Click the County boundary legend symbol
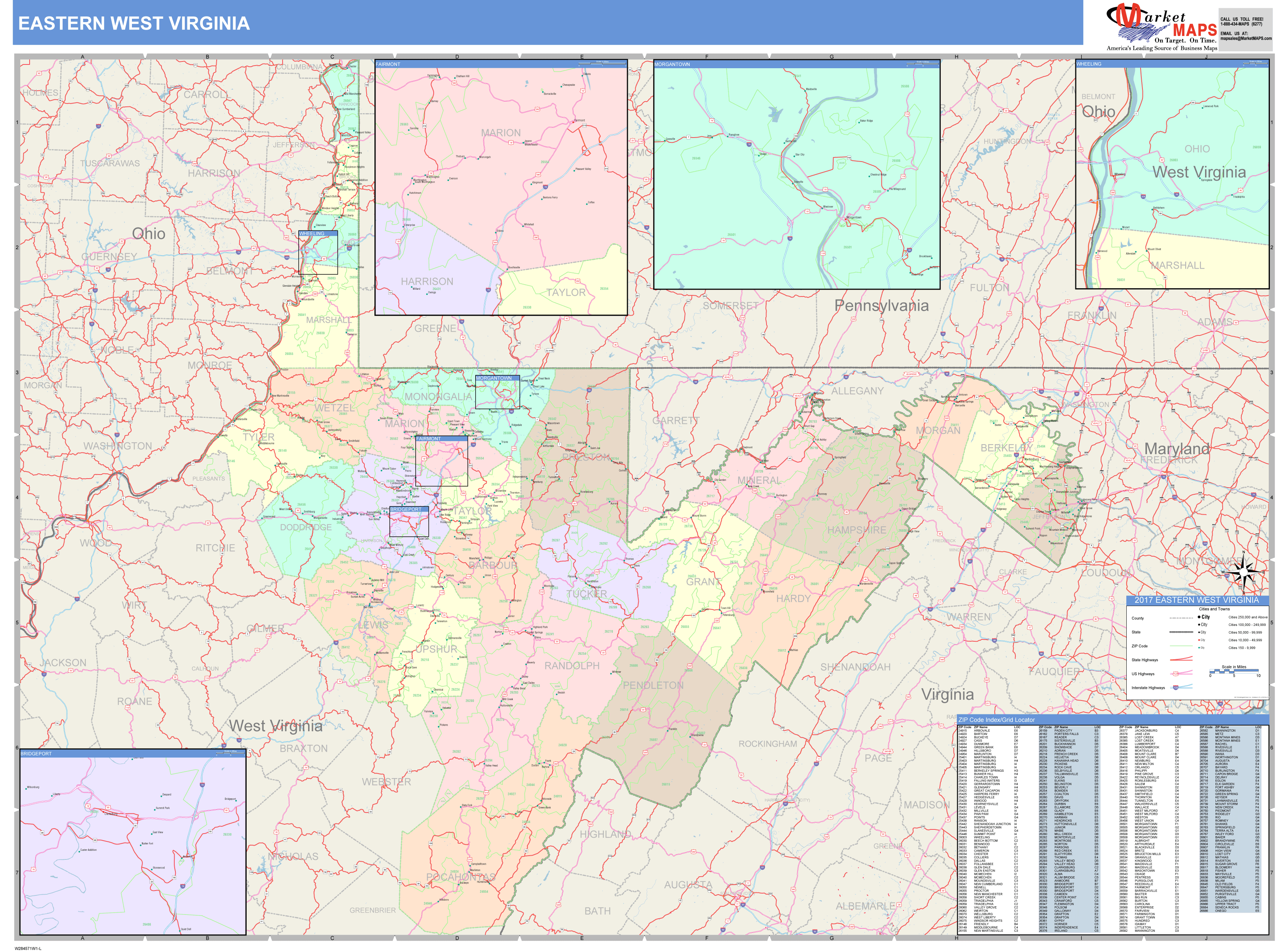The width and height of the screenshot is (1283, 952). [1181, 618]
